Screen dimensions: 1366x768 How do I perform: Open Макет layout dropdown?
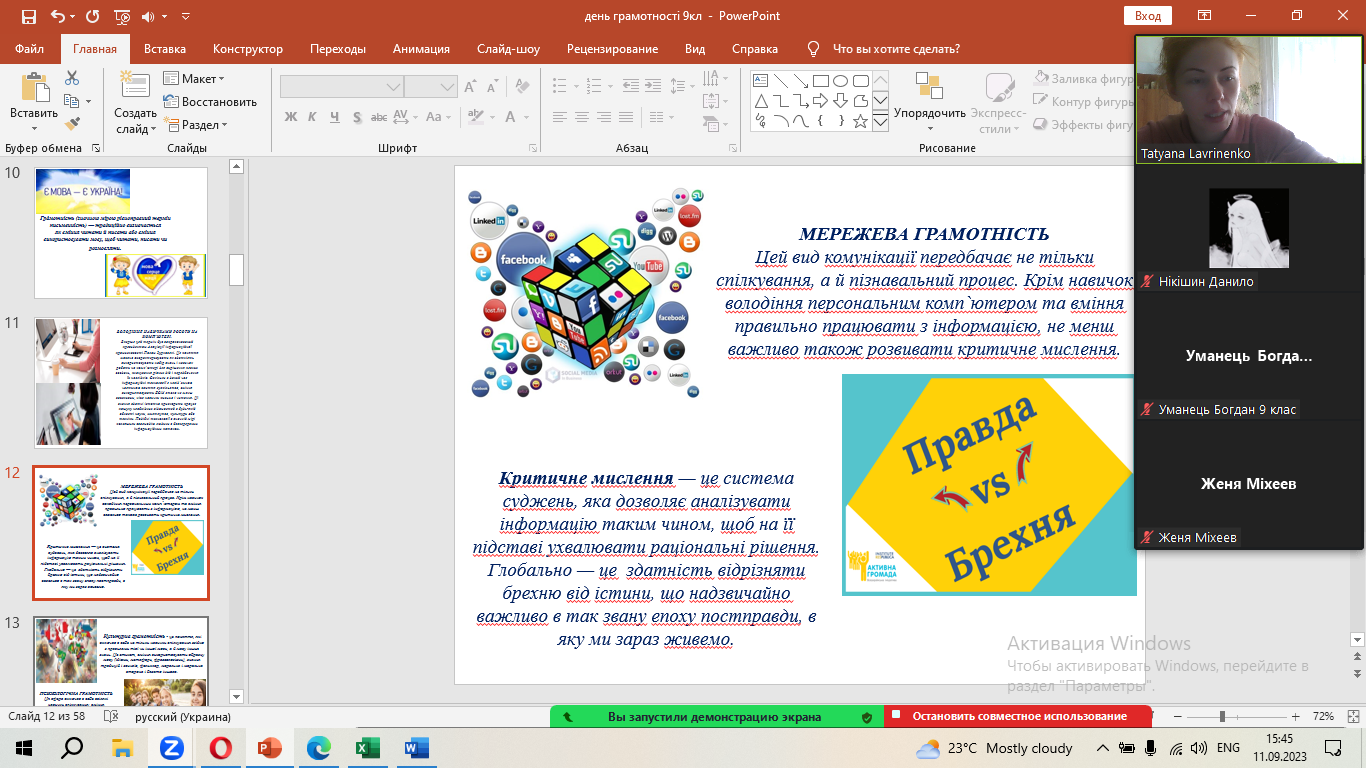(x=194, y=78)
